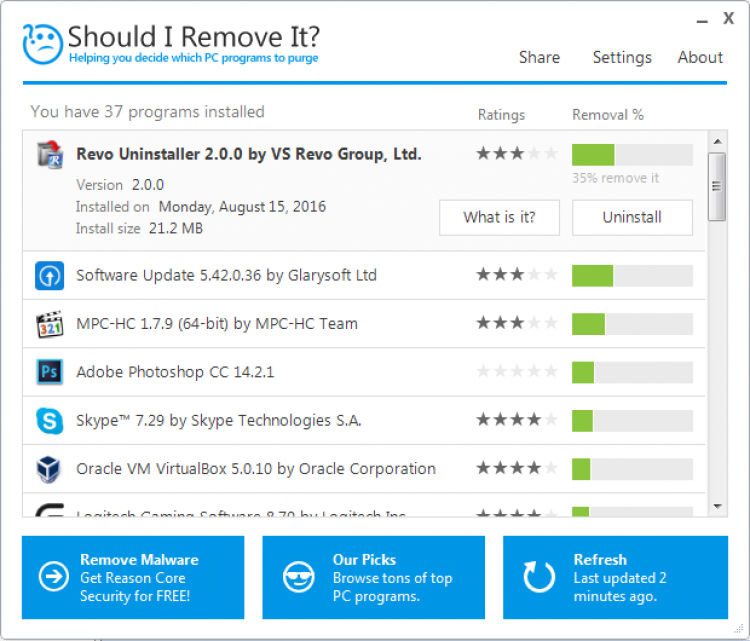Click the Remove Malware tile
Viewport: 750px width, 641px height.
133,577
